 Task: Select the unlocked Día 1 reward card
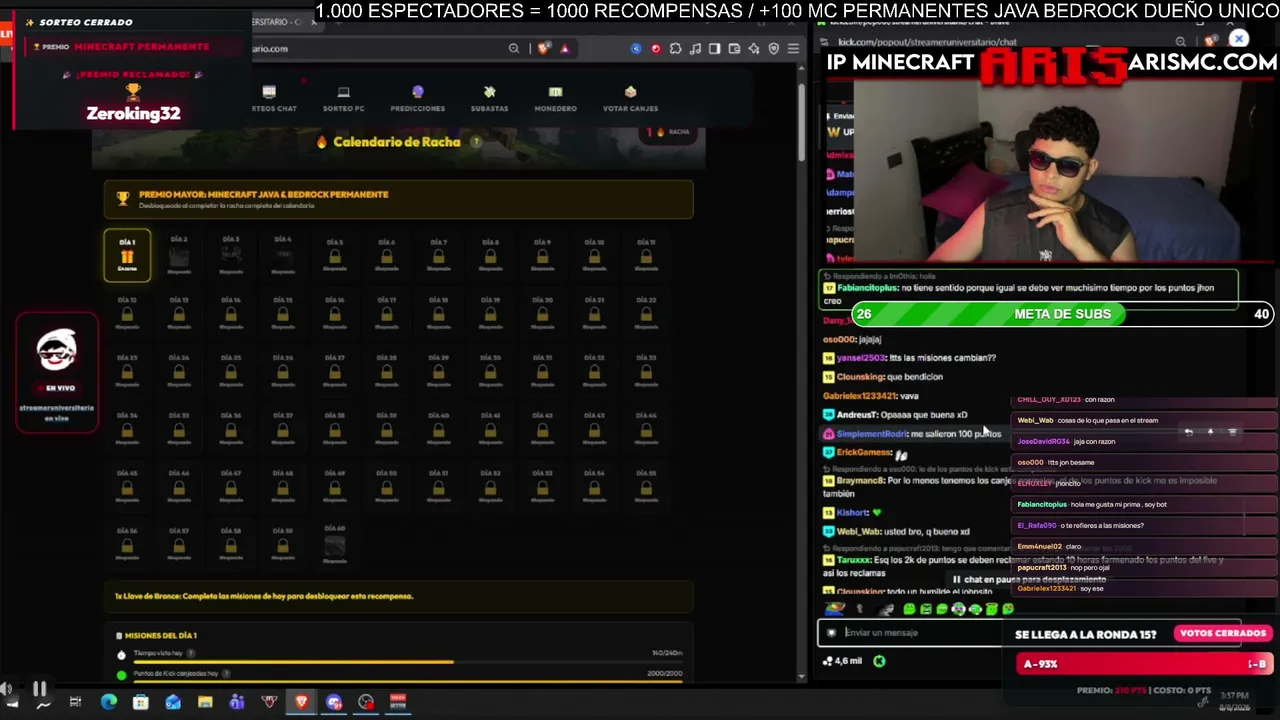tap(127, 255)
